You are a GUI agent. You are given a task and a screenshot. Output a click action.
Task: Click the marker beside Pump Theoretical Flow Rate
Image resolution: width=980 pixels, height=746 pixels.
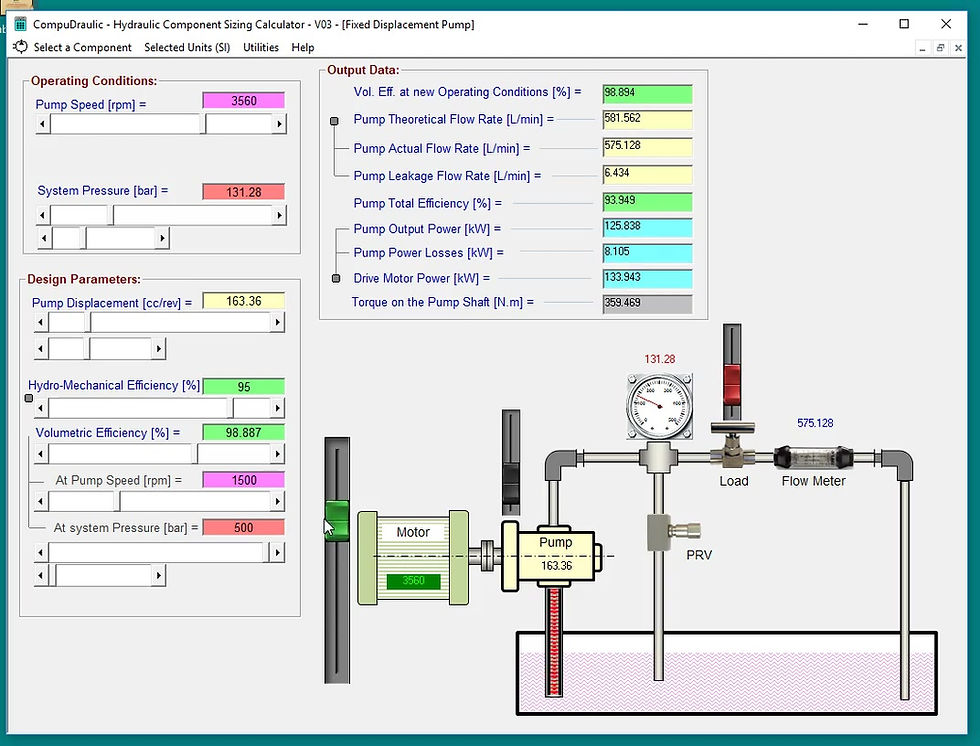click(334, 121)
